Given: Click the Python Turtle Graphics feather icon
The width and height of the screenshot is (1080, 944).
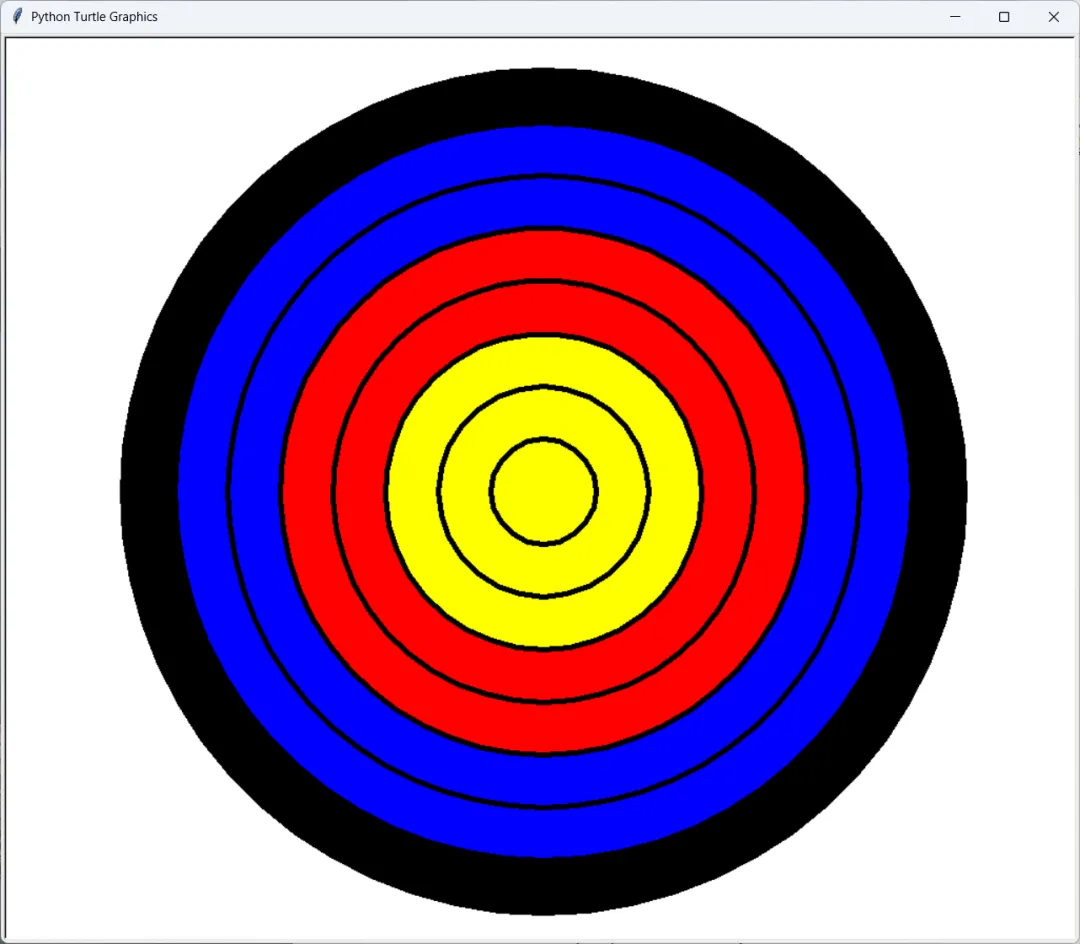Looking at the screenshot, I should (17, 16).
